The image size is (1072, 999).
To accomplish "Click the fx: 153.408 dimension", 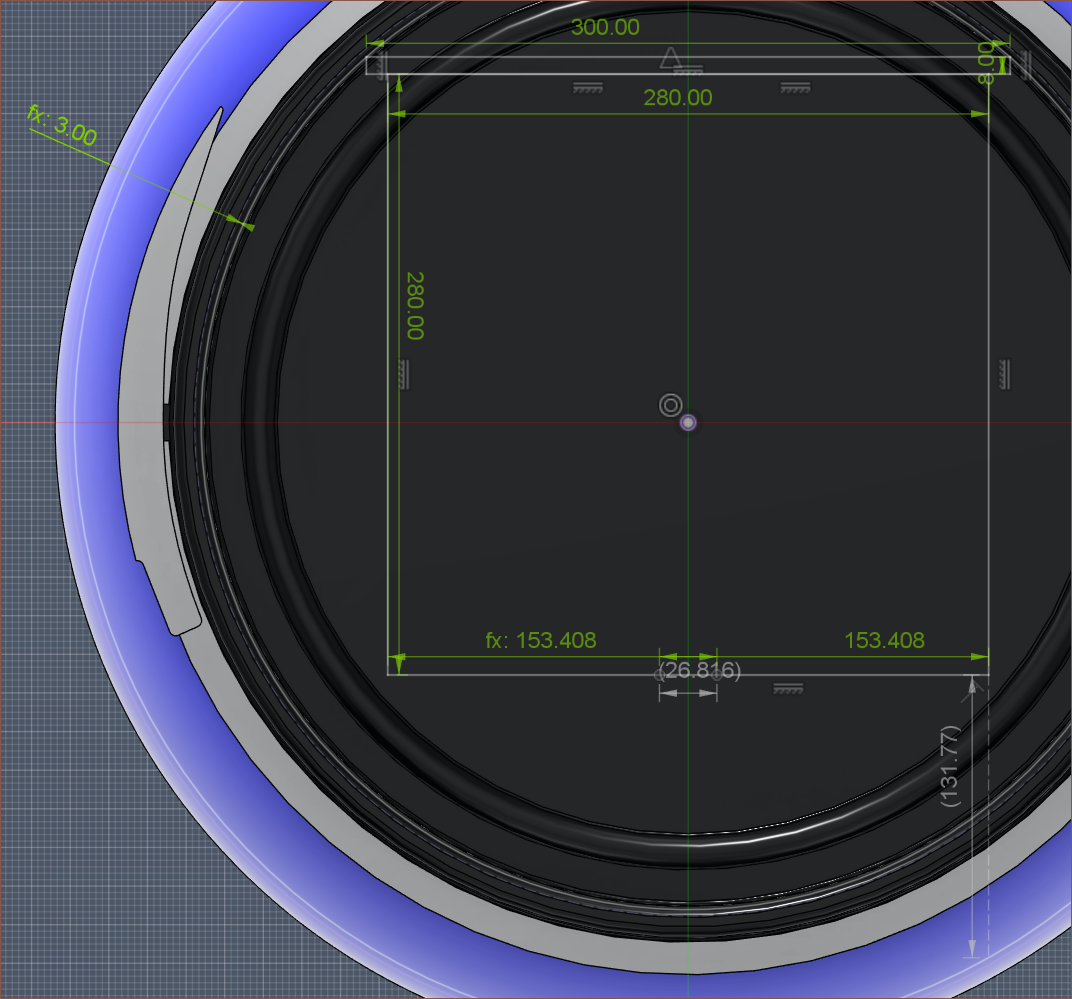I will (541, 640).
